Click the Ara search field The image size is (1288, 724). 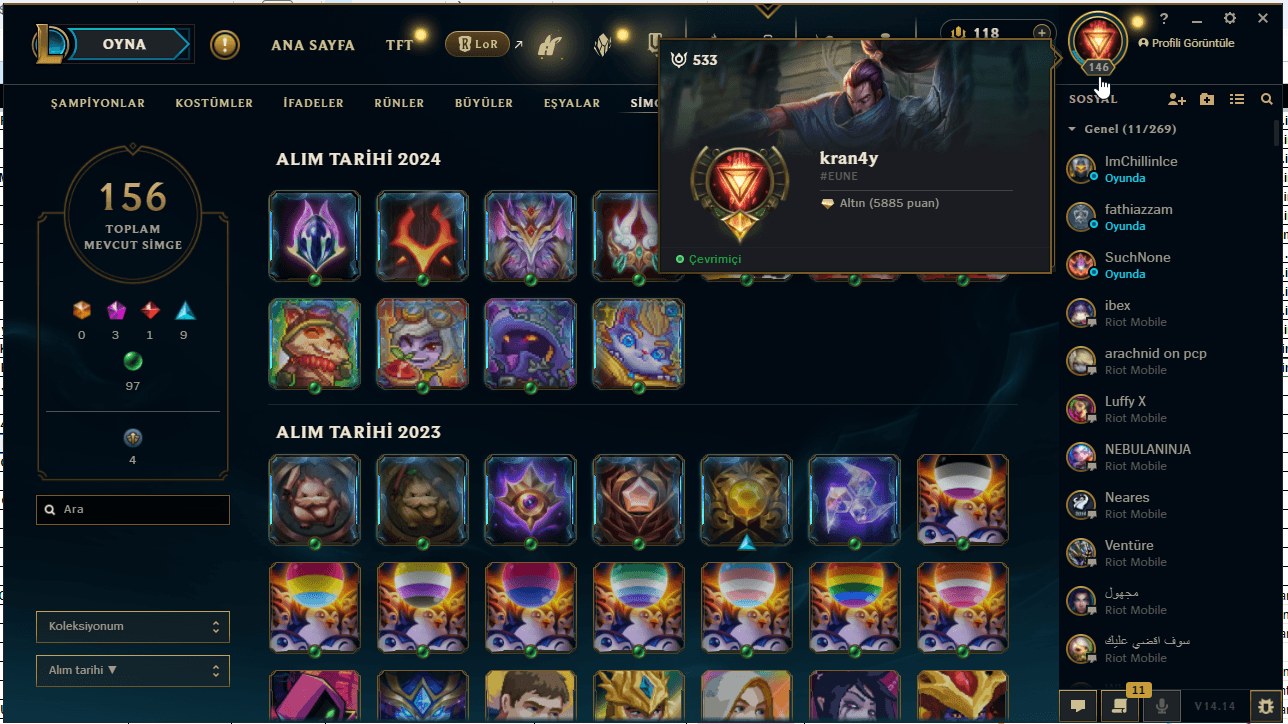133,510
